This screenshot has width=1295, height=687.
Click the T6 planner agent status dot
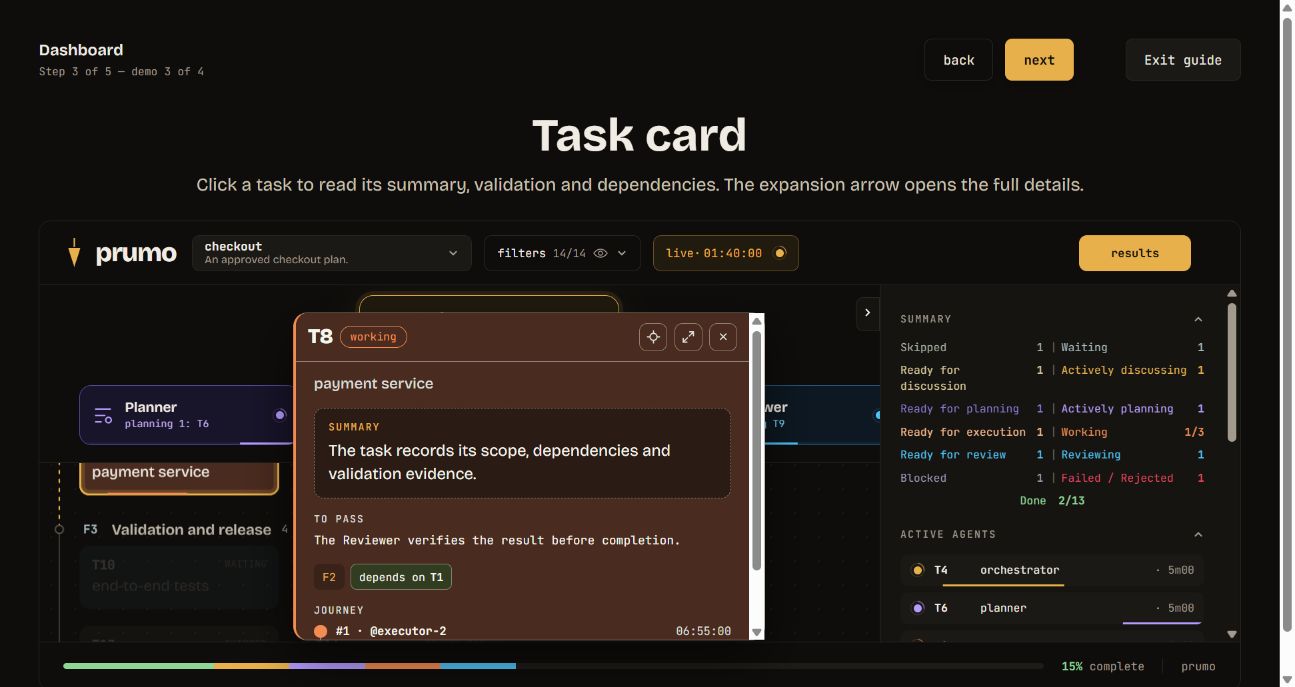[918, 608]
